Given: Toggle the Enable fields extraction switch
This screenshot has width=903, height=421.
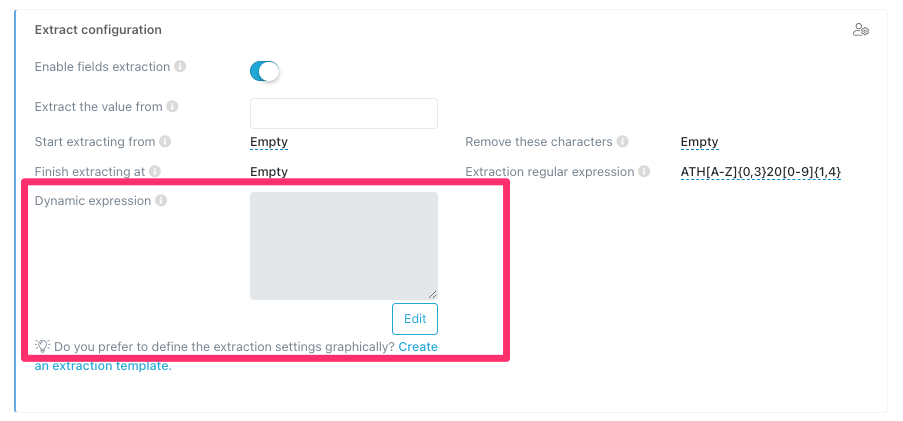Looking at the screenshot, I should (x=264, y=71).
